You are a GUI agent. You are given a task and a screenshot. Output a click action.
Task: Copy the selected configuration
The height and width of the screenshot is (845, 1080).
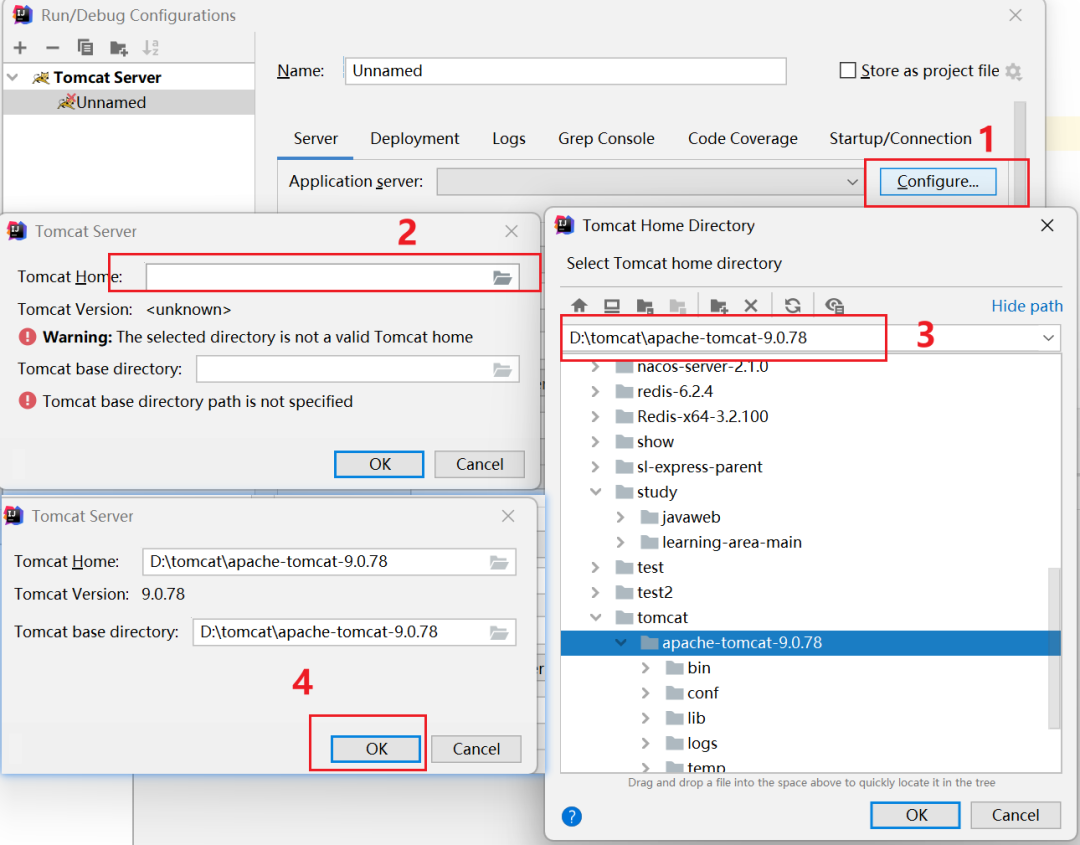coord(85,48)
